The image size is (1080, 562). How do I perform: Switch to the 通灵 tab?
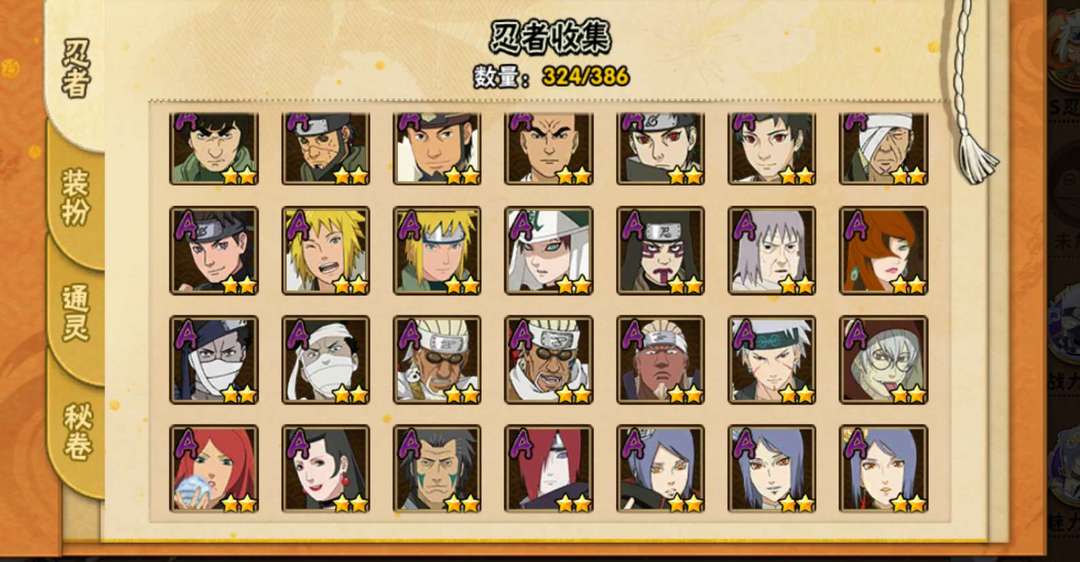click(x=76, y=313)
